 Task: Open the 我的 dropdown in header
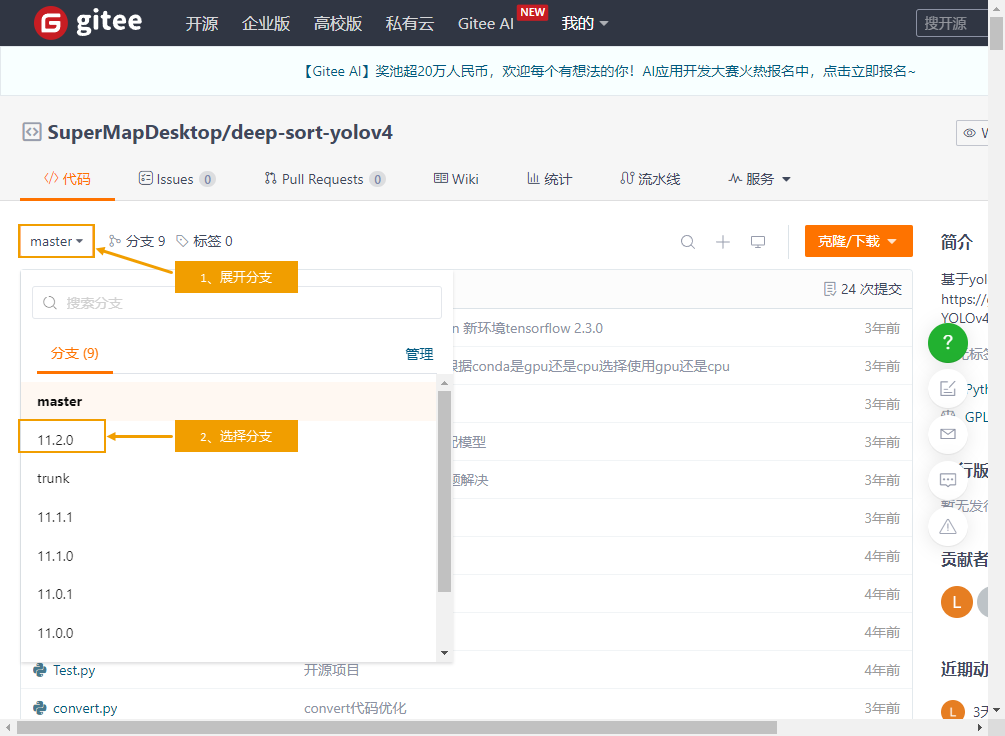(585, 23)
